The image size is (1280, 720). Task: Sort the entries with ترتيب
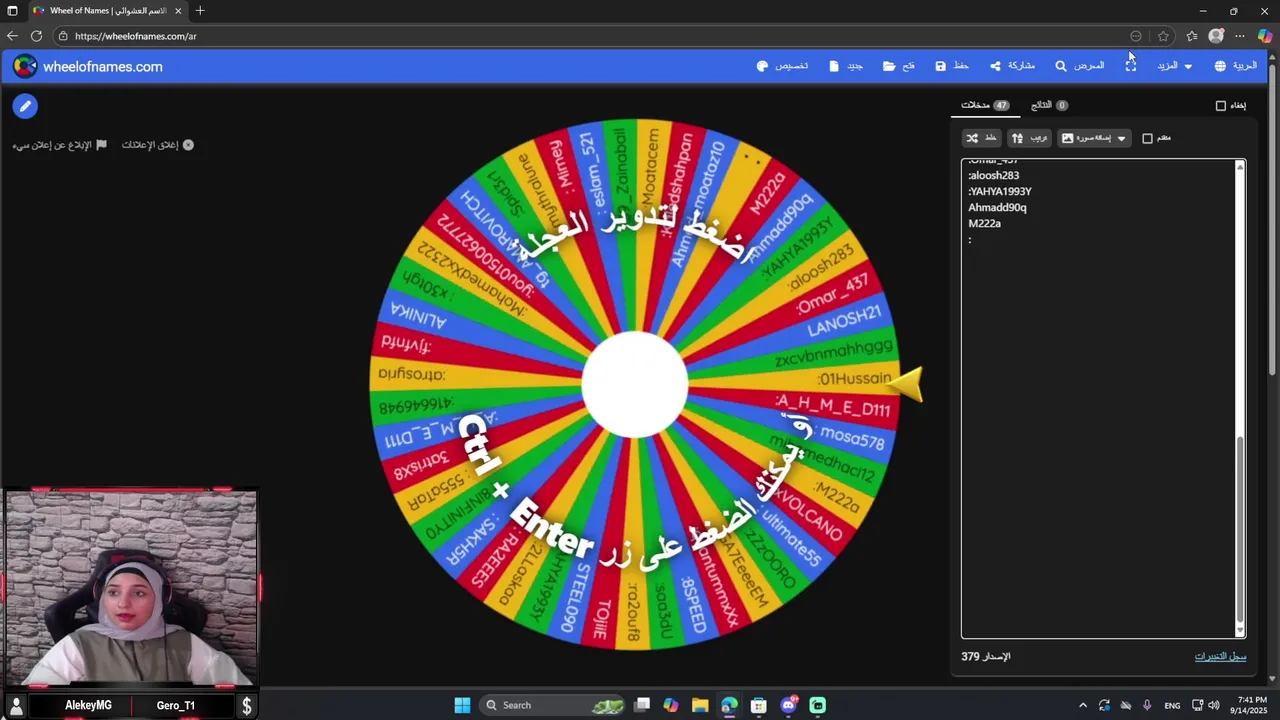pyautogui.click(x=1029, y=138)
